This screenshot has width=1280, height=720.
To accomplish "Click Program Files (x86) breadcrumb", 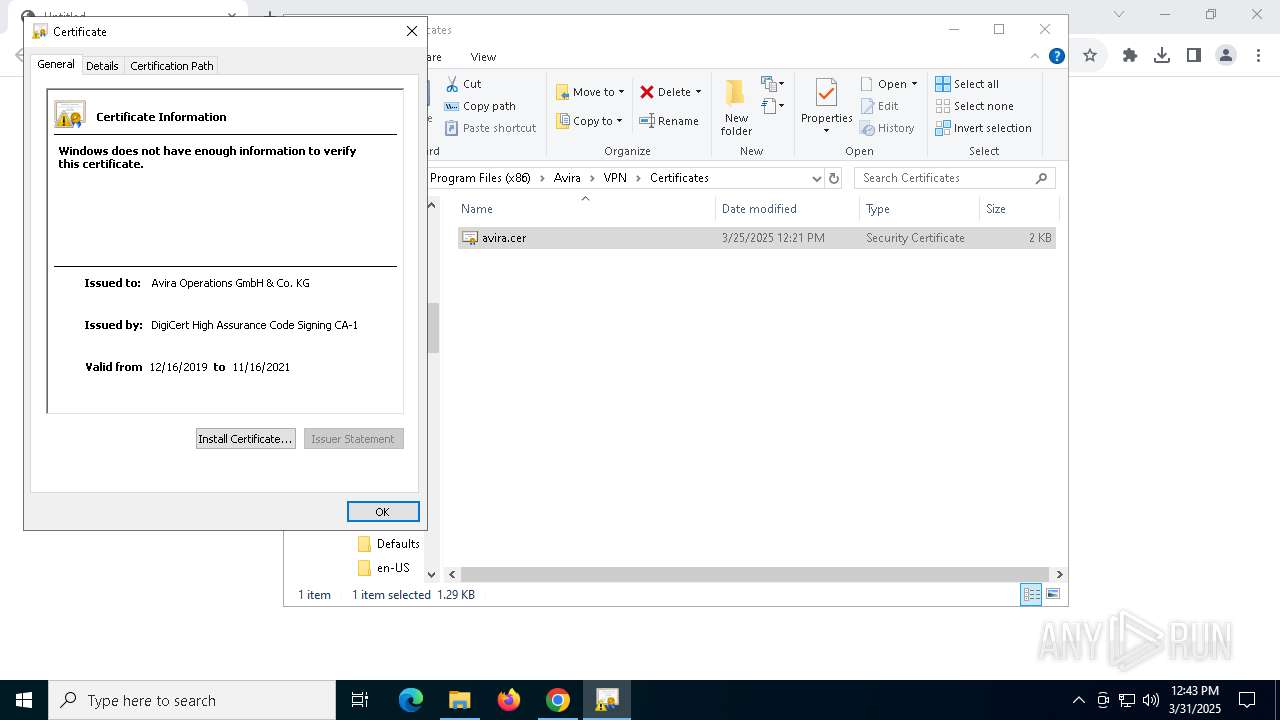I will tap(480, 178).
